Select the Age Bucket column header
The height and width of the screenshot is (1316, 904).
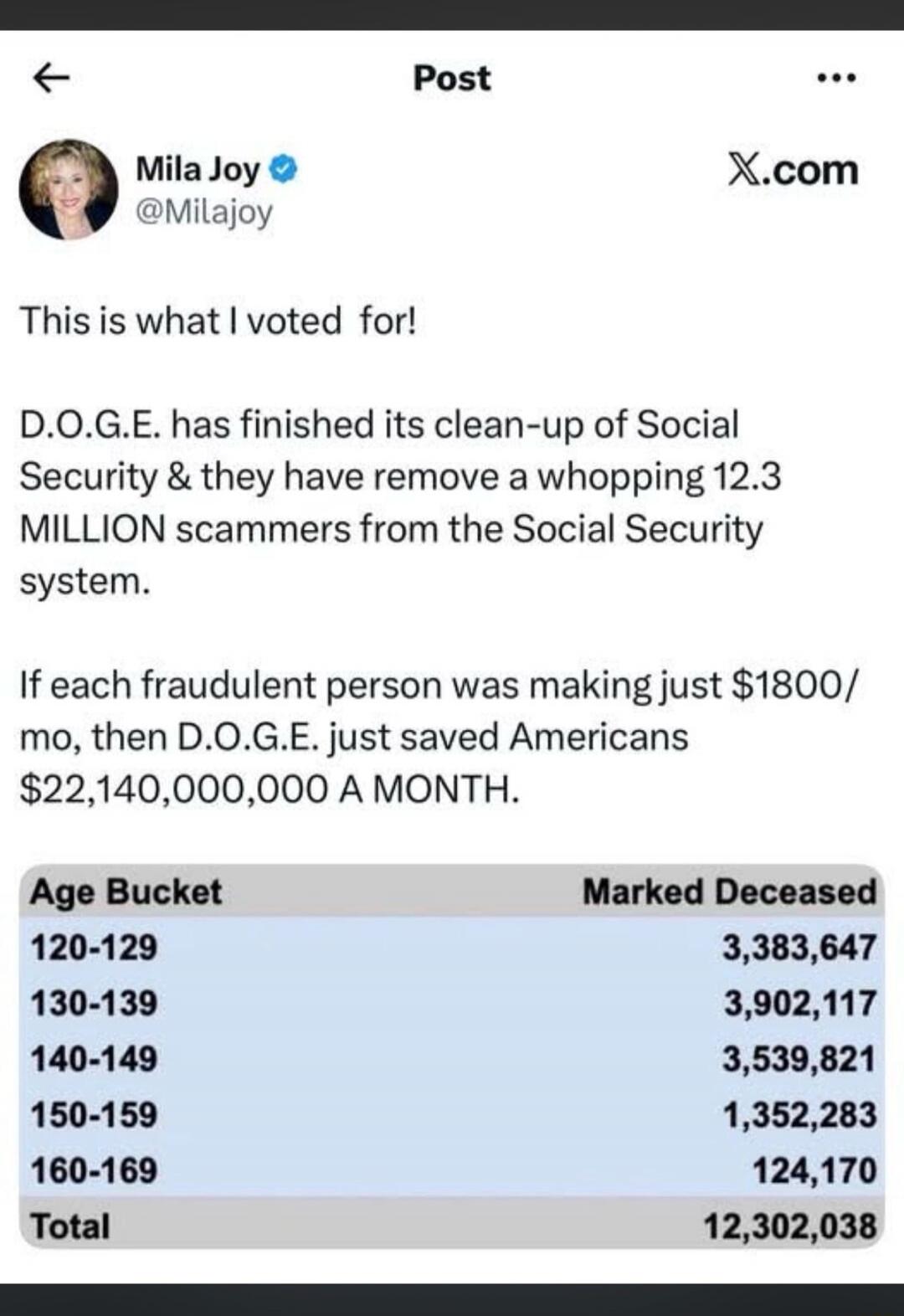tap(126, 892)
